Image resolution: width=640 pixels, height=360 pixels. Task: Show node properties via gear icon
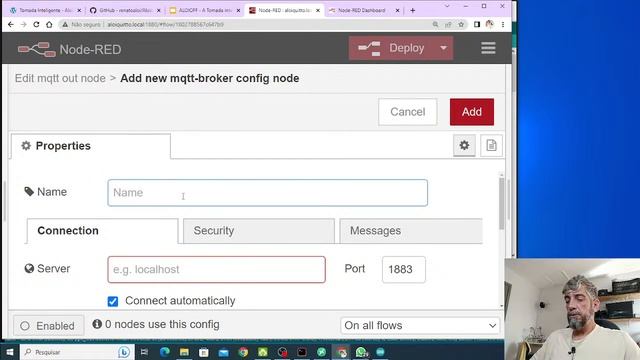464,145
